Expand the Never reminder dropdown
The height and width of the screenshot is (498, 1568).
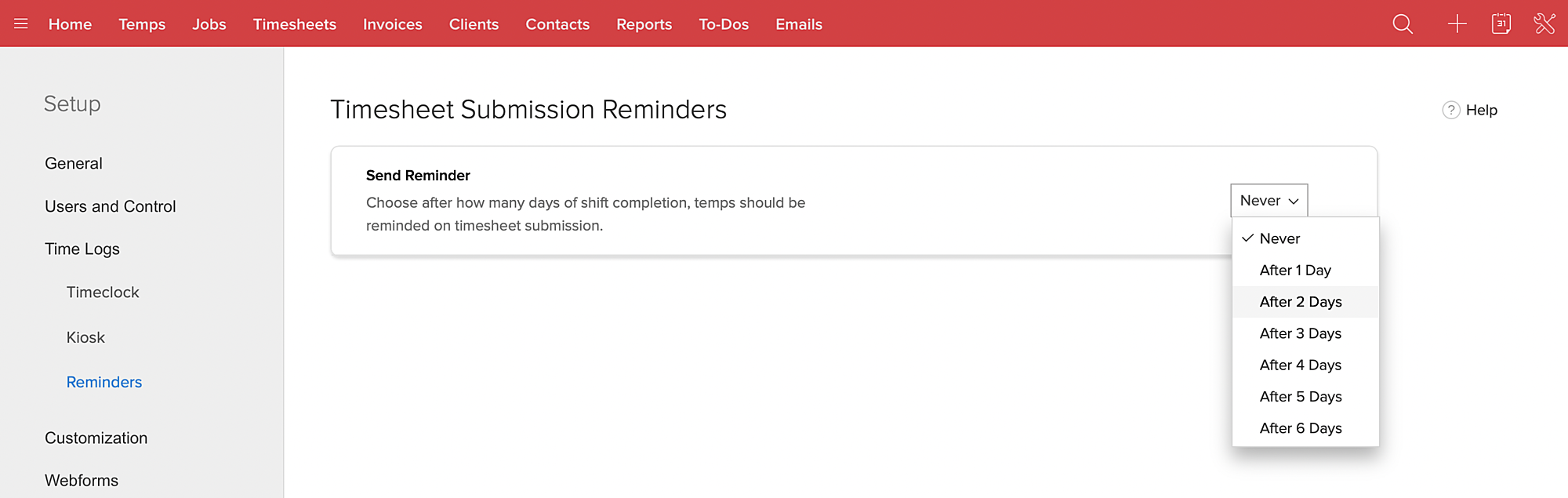[x=1269, y=201]
